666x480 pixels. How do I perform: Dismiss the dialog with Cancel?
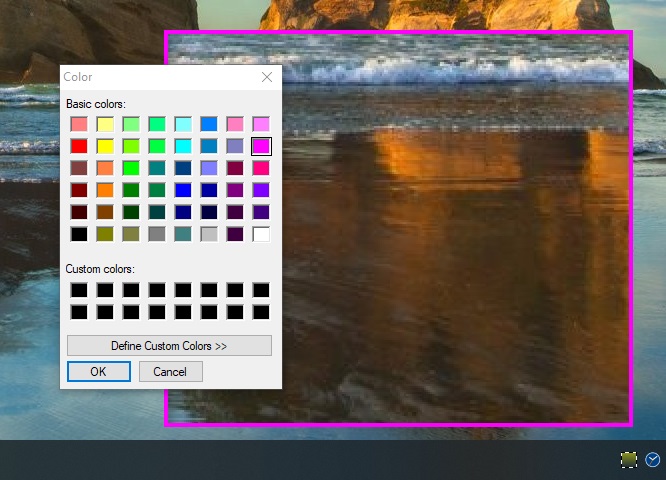point(170,372)
